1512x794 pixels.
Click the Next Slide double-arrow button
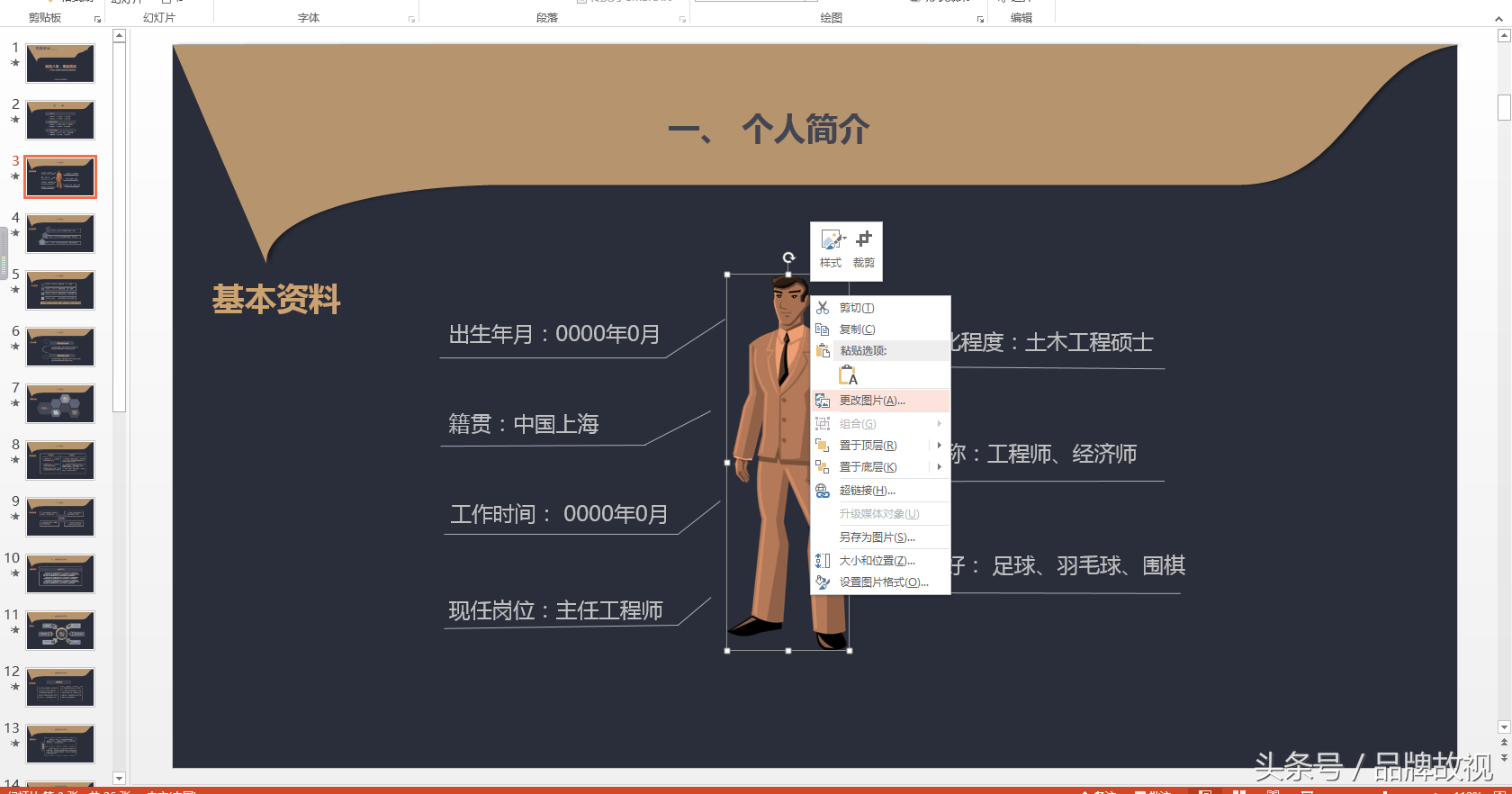click(1504, 759)
